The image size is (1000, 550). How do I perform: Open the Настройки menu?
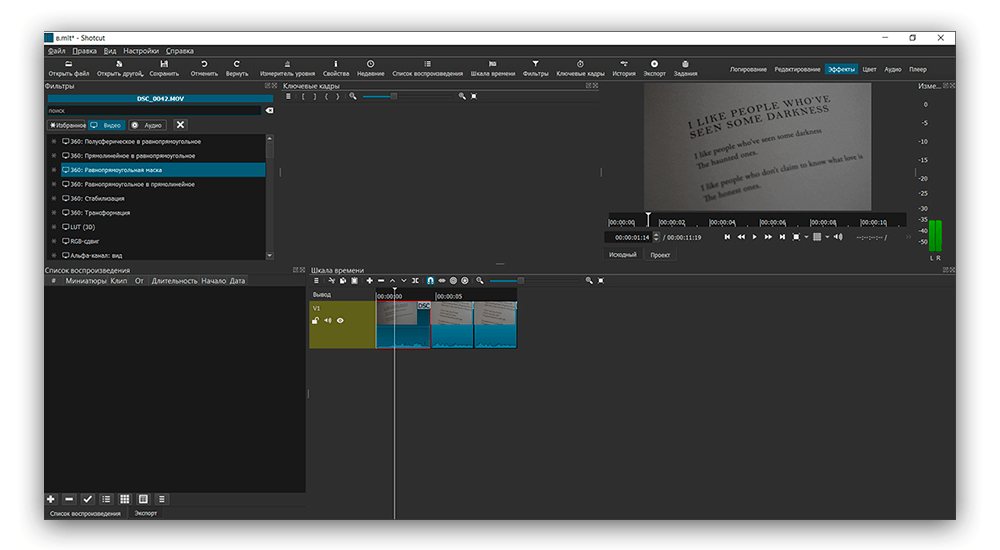pyautogui.click(x=141, y=50)
